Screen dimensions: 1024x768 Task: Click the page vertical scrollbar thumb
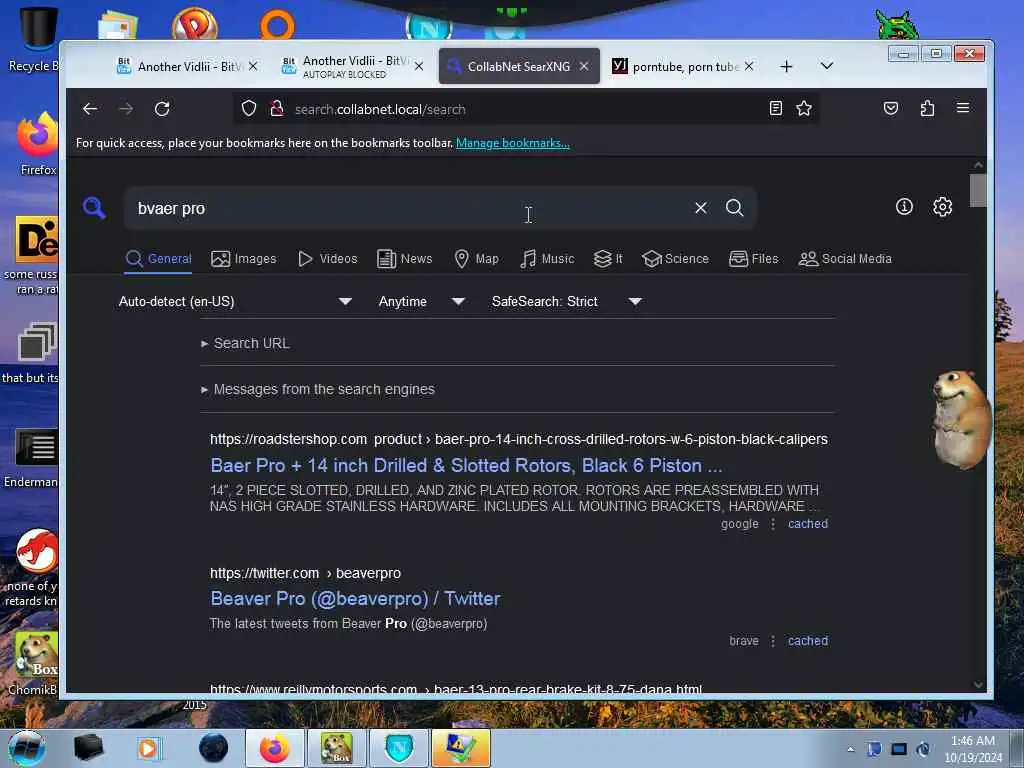click(978, 190)
